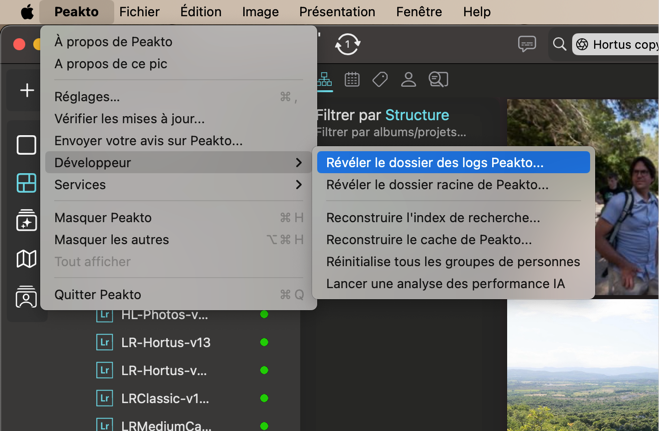Viewport: 659px width, 431px height.
Task: Click the magnifier search icon
Action: click(559, 44)
